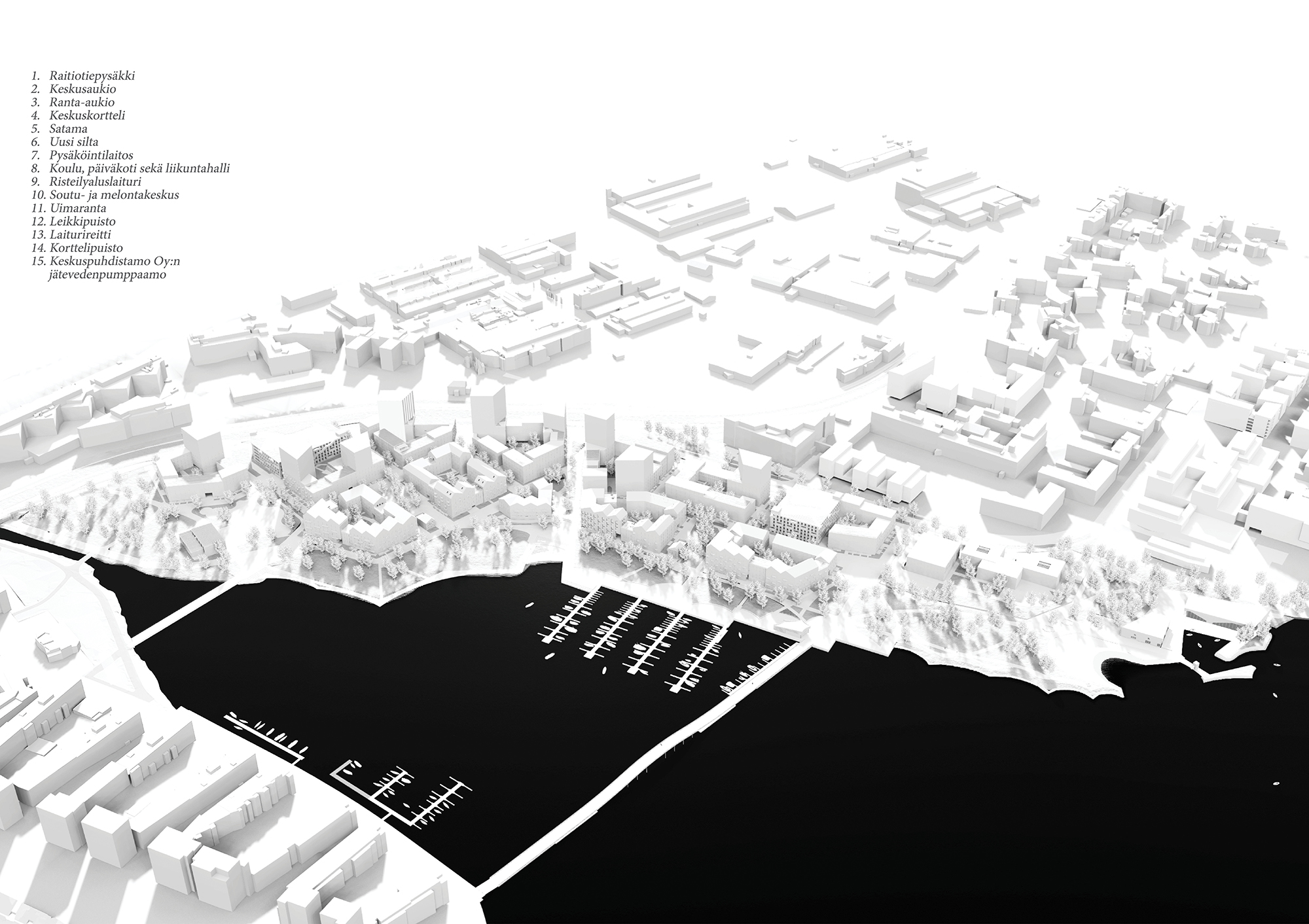Select the Keskusaukio legend item
Screen dimensions: 1309x924
point(82,89)
